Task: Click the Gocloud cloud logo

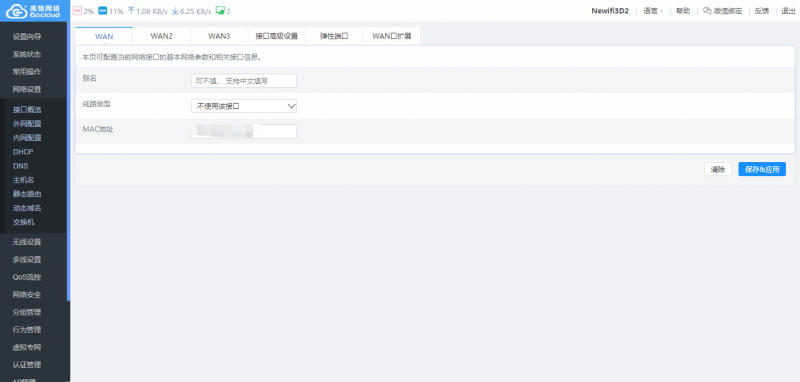Action: (34, 11)
